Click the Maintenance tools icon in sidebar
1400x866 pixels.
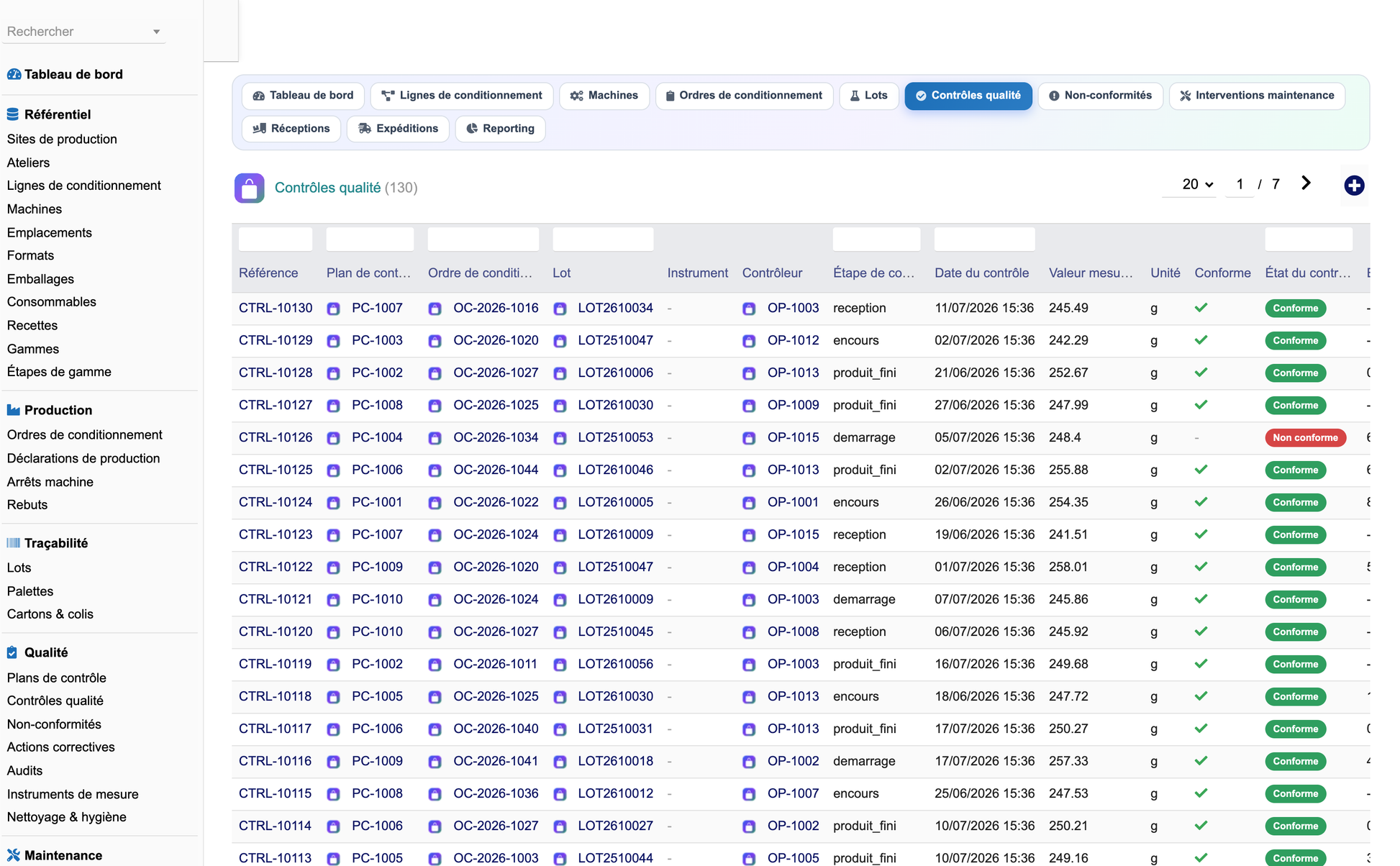pyautogui.click(x=13, y=855)
